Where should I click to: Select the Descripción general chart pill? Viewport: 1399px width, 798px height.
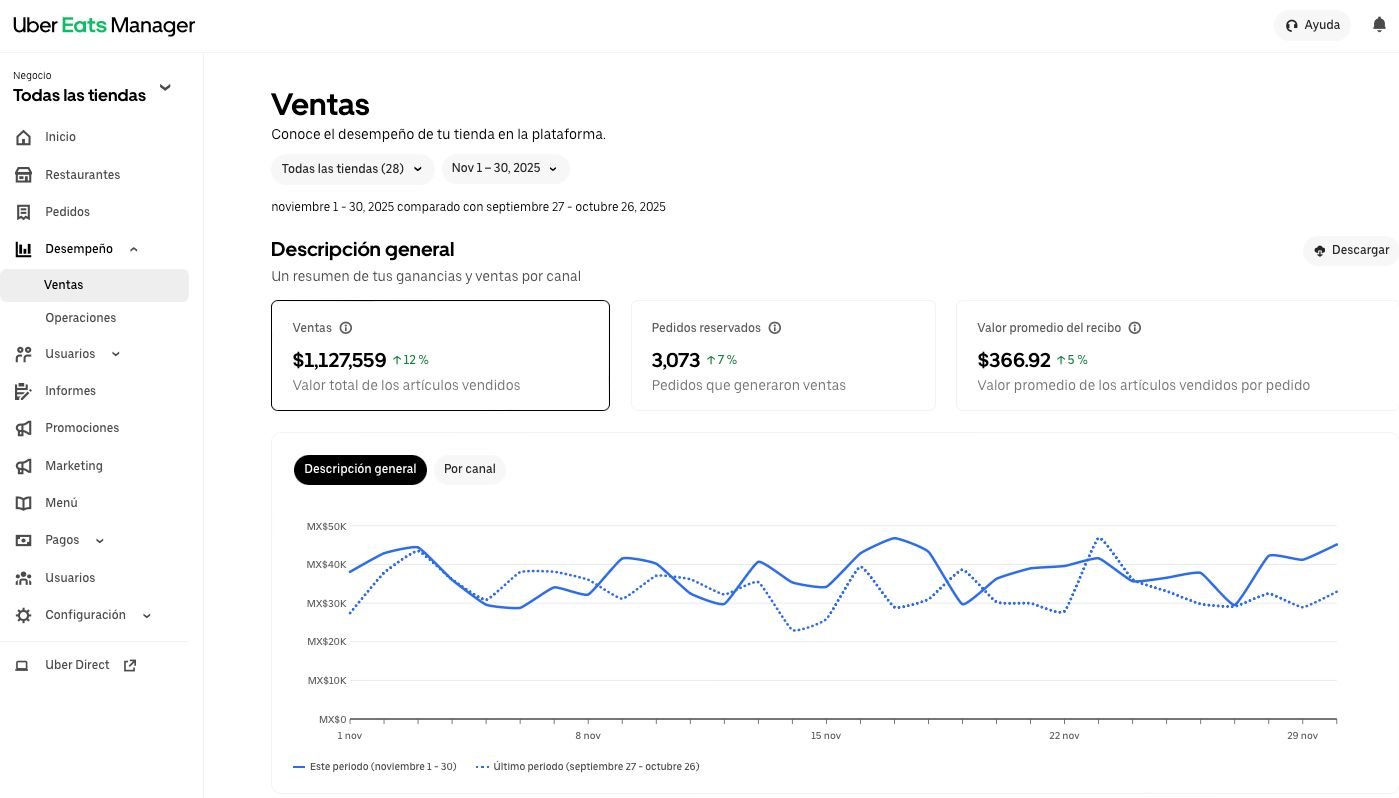pos(360,469)
